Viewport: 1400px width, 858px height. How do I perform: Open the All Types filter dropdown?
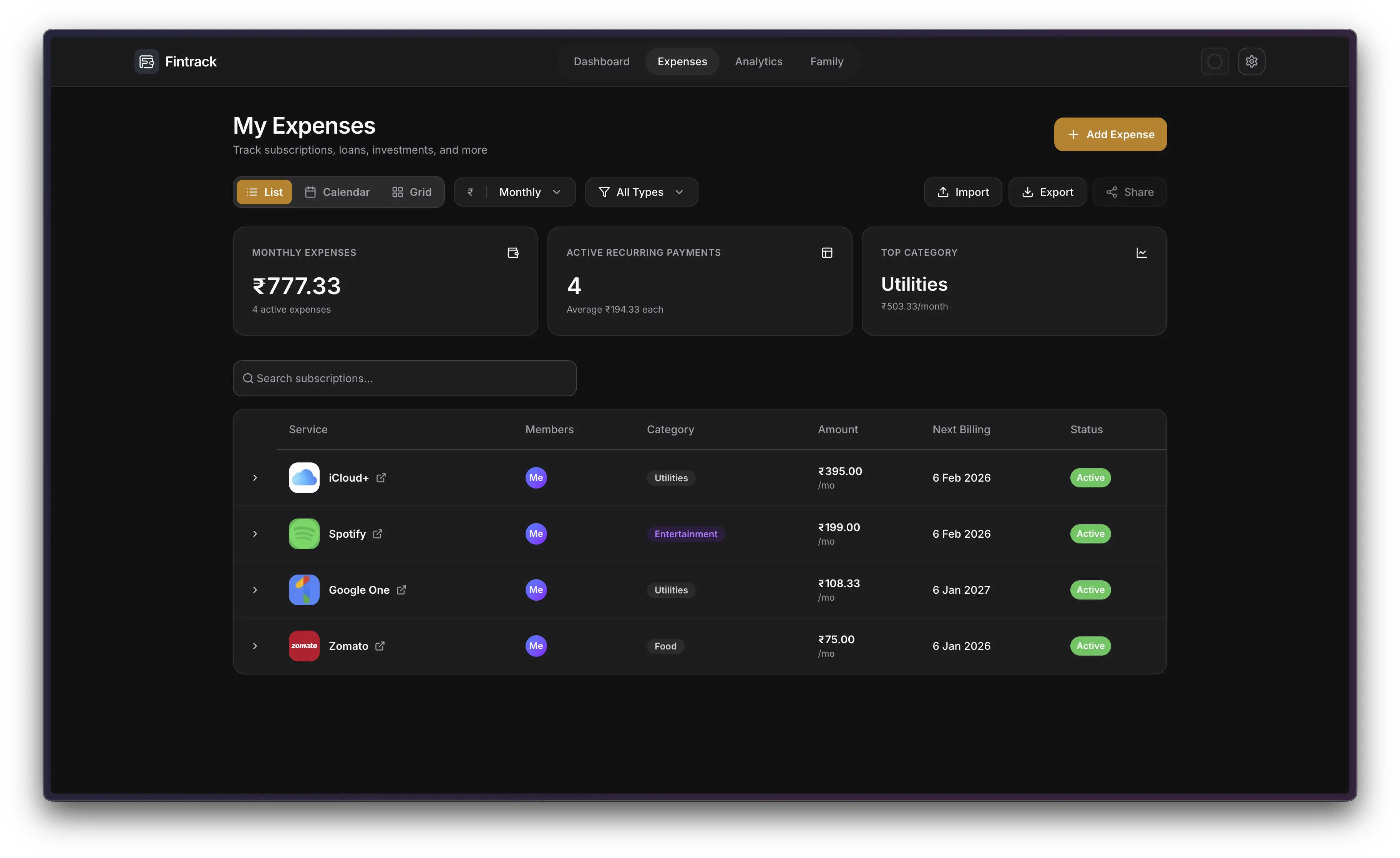click(x=642, y=192)
